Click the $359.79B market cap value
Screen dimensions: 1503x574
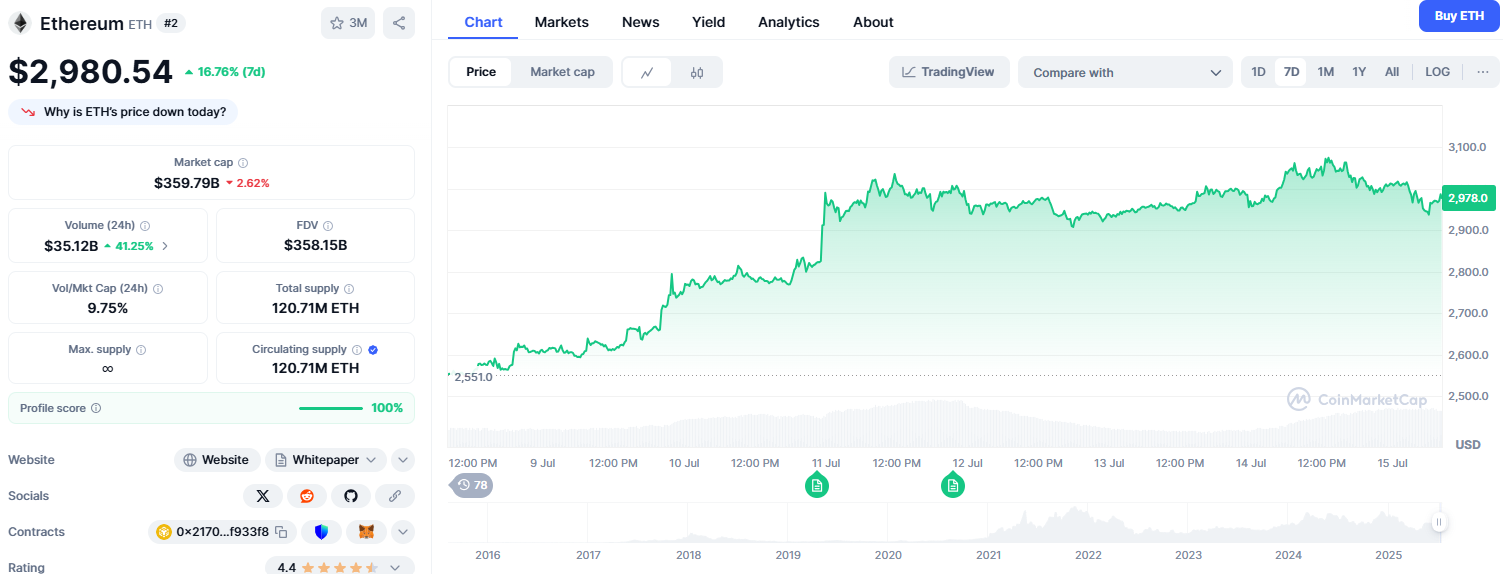click(187, 183)
